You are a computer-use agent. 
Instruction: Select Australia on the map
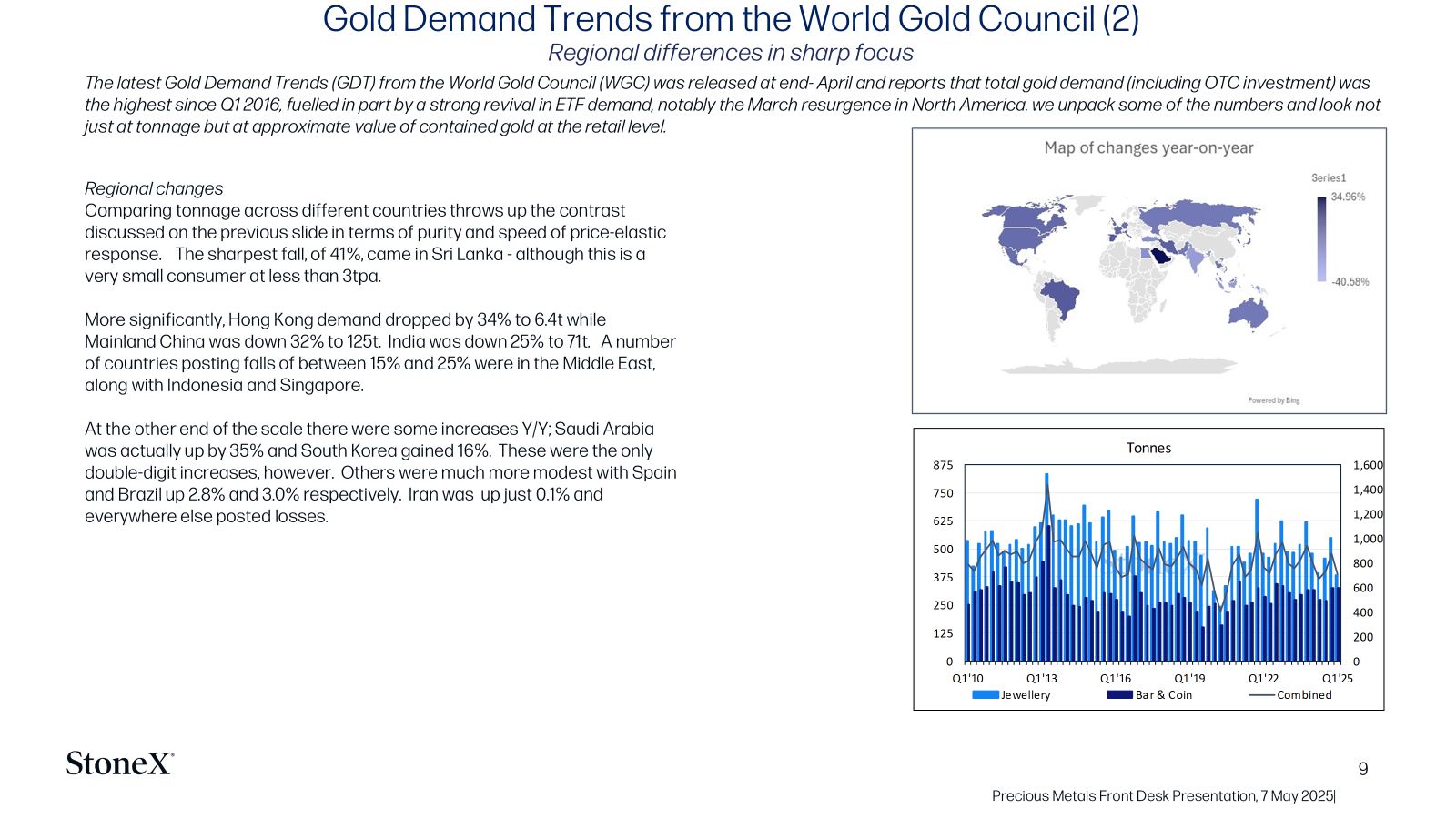click(1248, 312)
